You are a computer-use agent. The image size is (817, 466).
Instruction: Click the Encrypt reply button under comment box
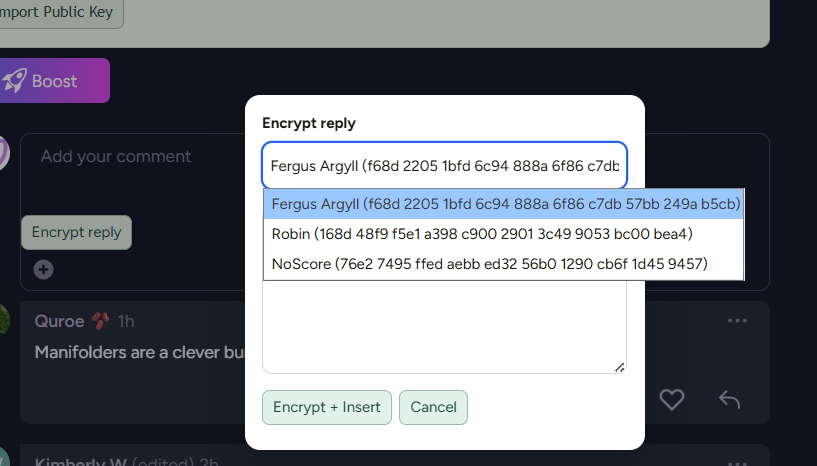tap(76, 232)
